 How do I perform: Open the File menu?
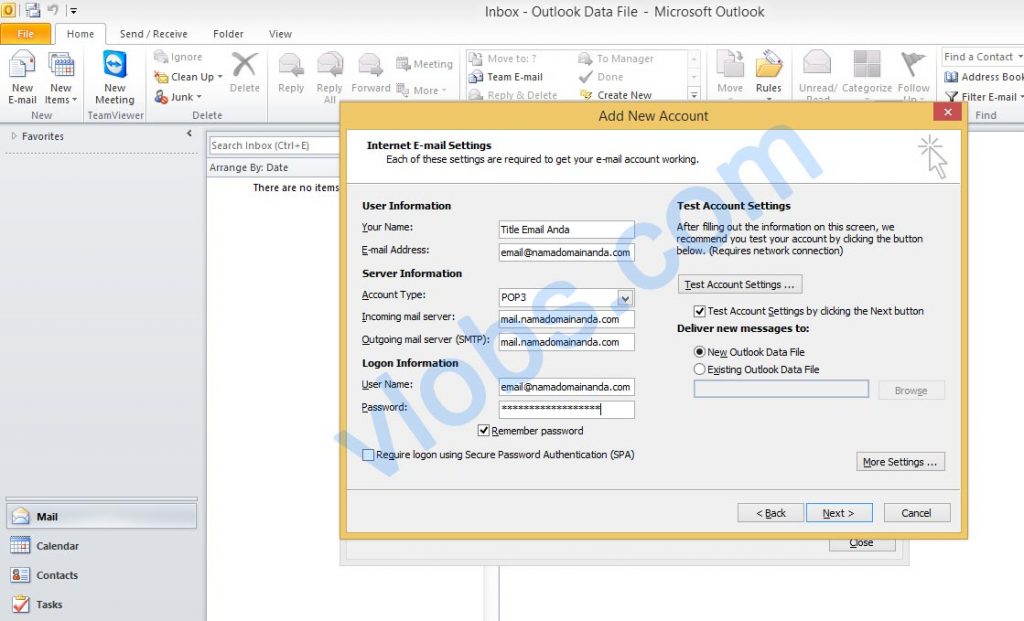pos(26,32)
